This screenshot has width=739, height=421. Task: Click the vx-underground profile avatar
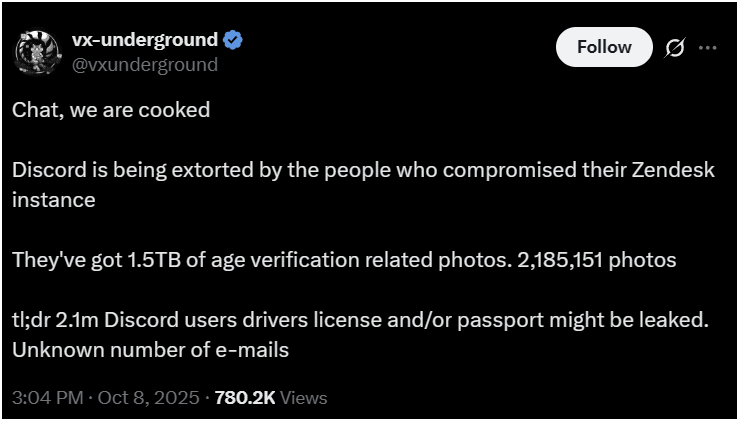38,52
